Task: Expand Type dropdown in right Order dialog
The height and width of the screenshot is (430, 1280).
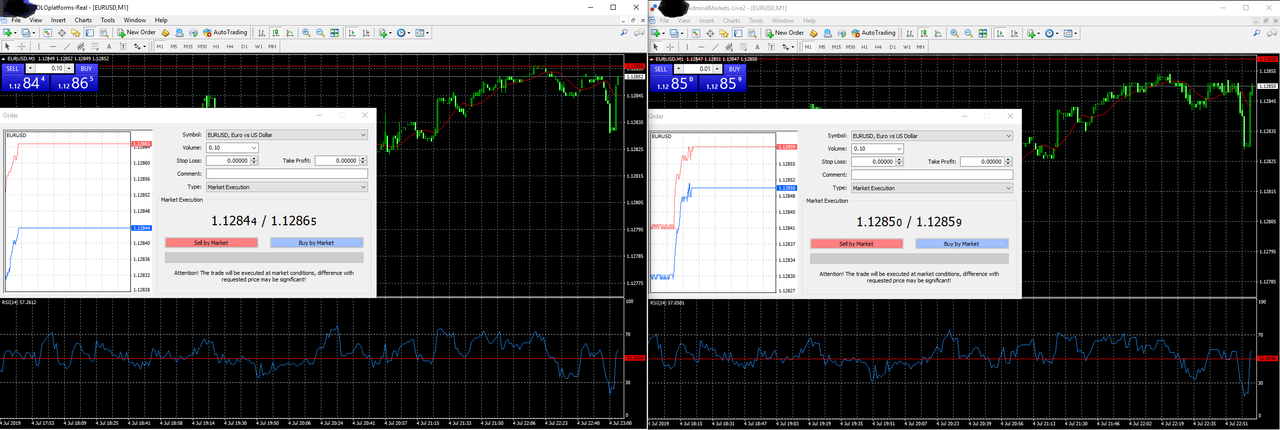Action: [1008, 188]
